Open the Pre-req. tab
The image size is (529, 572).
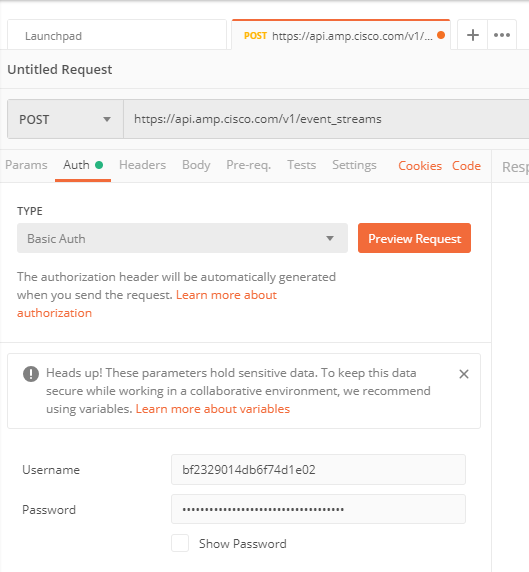click(x=248, y=165)
